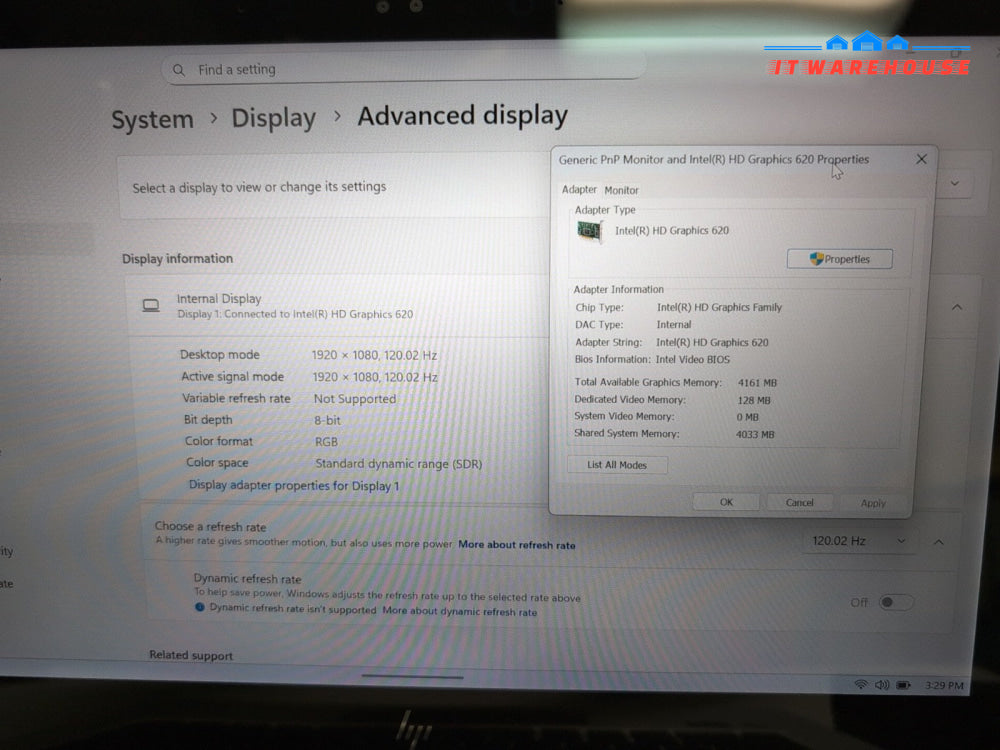1000x750 pixels.
Task: Click the List All Modes button
Action: coord(617,465)
